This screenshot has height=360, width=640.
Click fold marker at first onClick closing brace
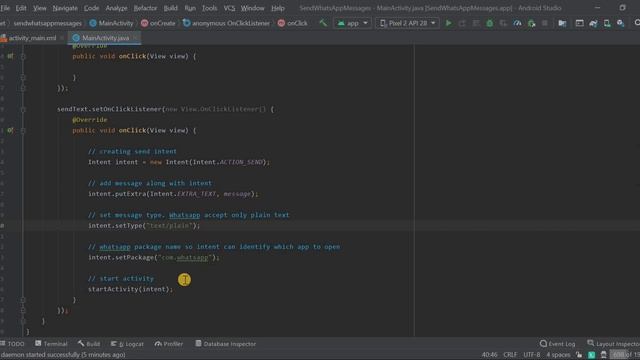(23, 78)
